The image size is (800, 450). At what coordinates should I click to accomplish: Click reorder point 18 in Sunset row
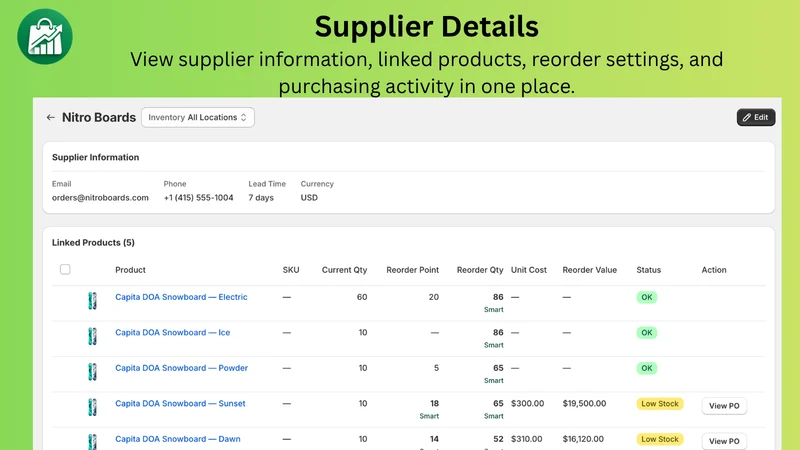tap(434, 403)
